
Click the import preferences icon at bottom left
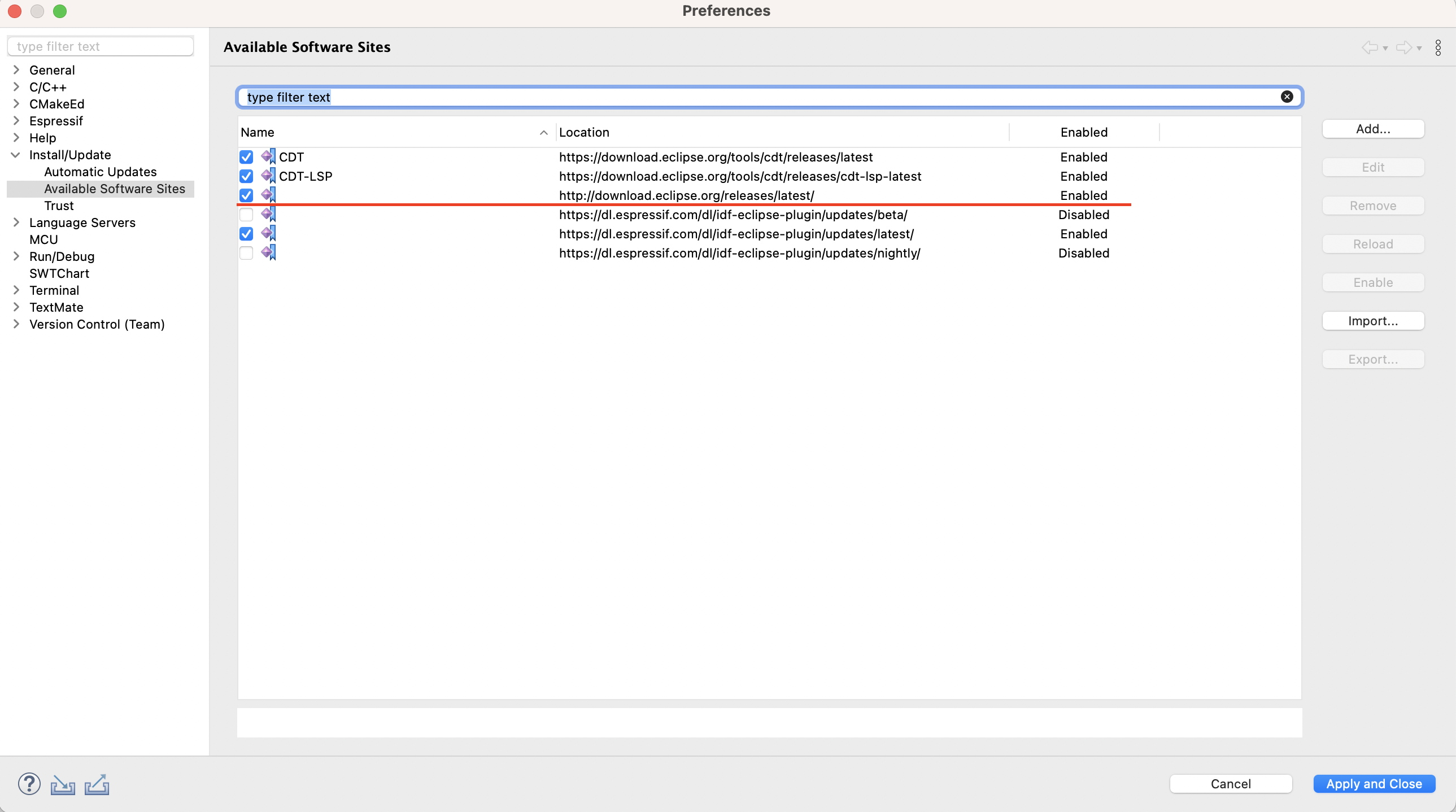click(63, 785)
